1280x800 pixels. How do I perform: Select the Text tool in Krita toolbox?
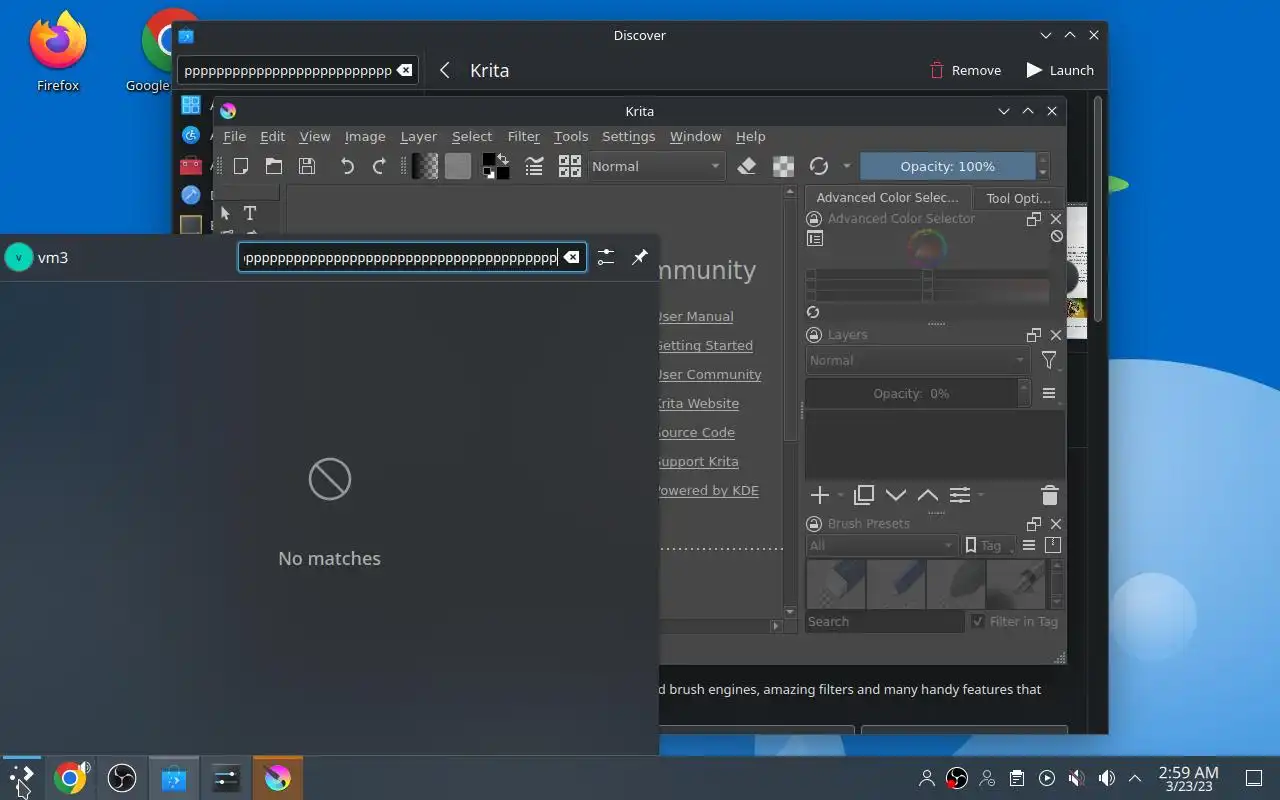coord(250,213)
